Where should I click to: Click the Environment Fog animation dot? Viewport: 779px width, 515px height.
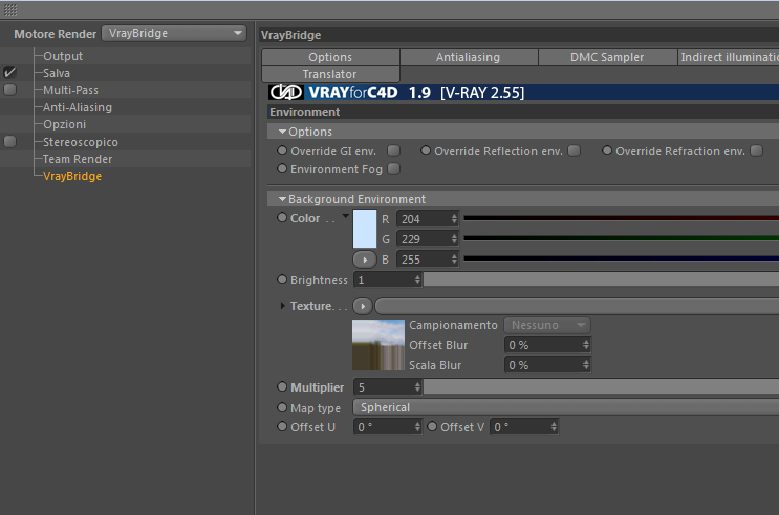coord(282,169)
